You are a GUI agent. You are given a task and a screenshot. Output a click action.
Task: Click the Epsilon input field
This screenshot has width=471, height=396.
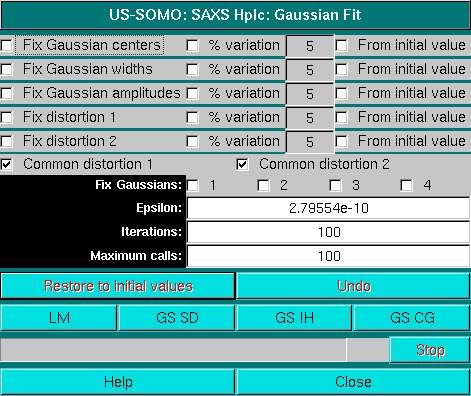click(x=328, y=208)
